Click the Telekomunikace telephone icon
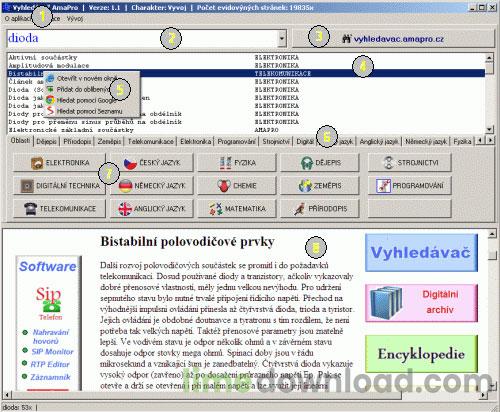 30,209
